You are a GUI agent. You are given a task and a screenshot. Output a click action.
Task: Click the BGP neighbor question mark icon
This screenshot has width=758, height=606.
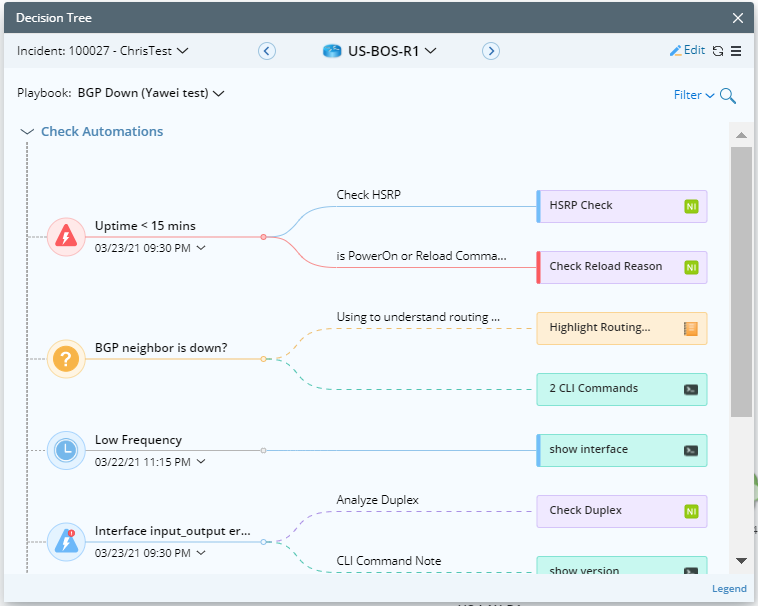click(66, 358)
